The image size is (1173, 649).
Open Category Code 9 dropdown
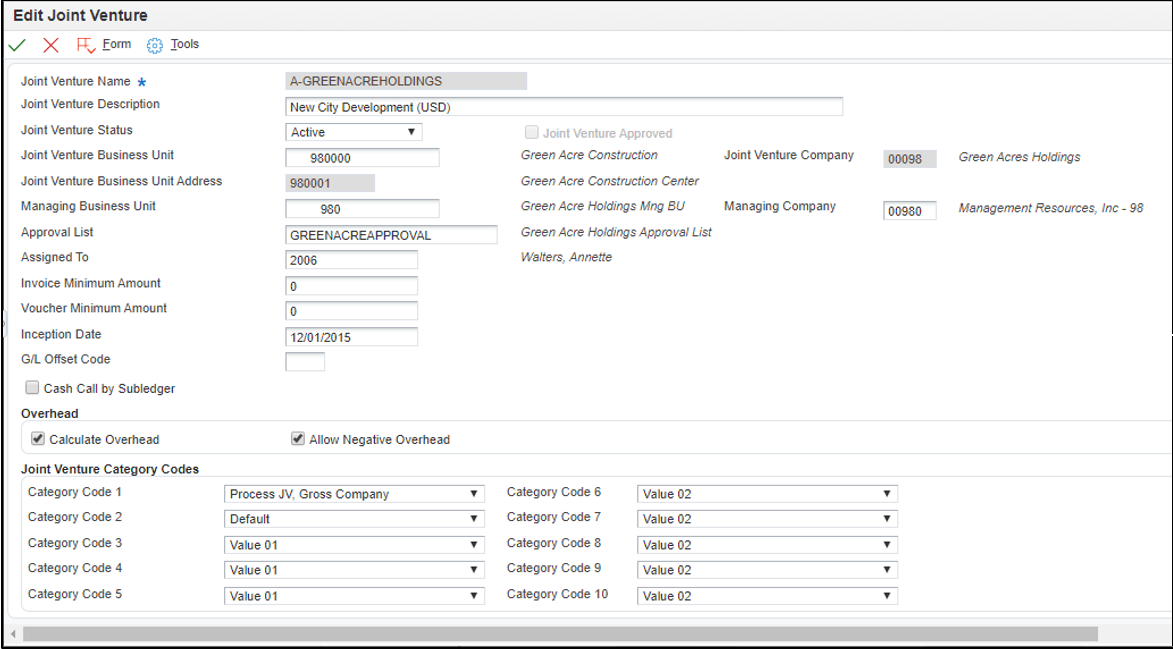(768, 570)
